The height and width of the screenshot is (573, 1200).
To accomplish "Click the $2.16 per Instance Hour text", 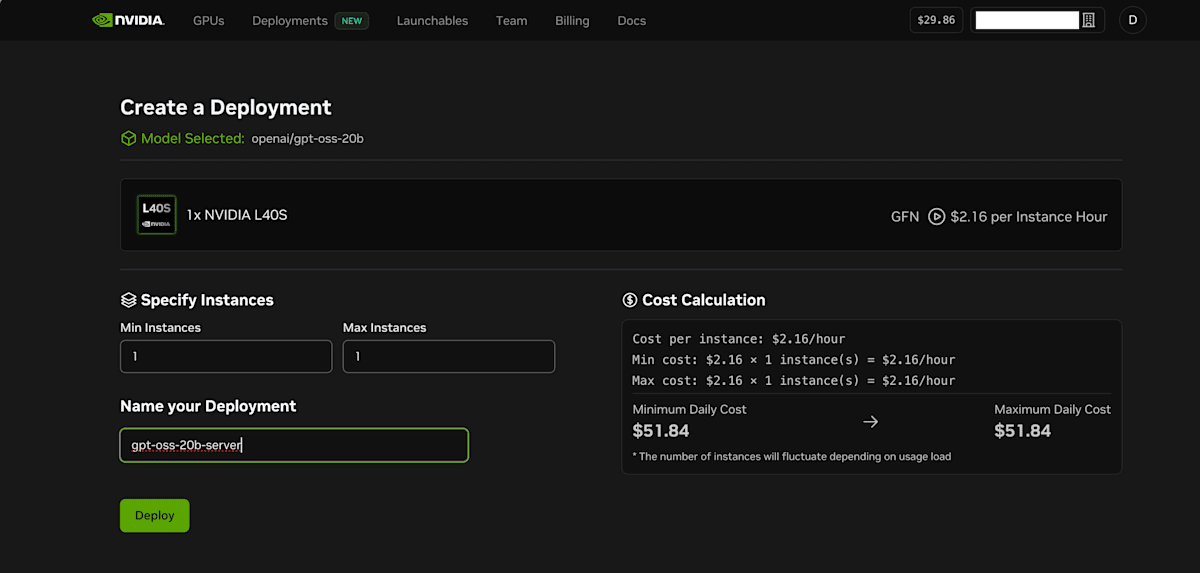I will click(x=1029, y=216).
